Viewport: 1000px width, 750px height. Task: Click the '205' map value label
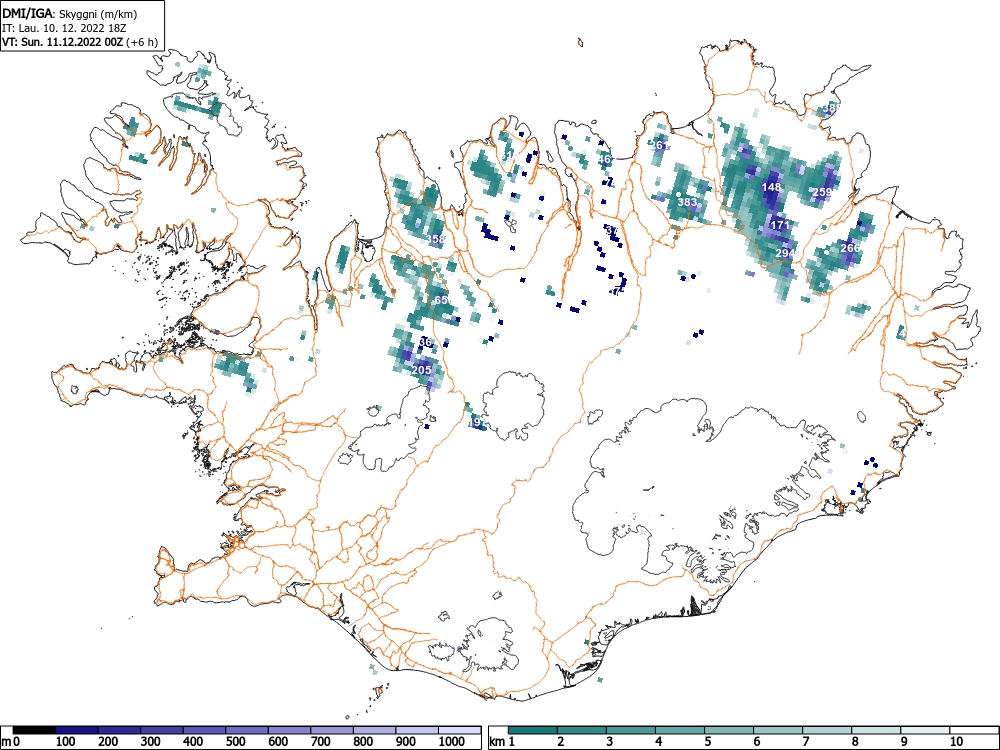point(422,370)
